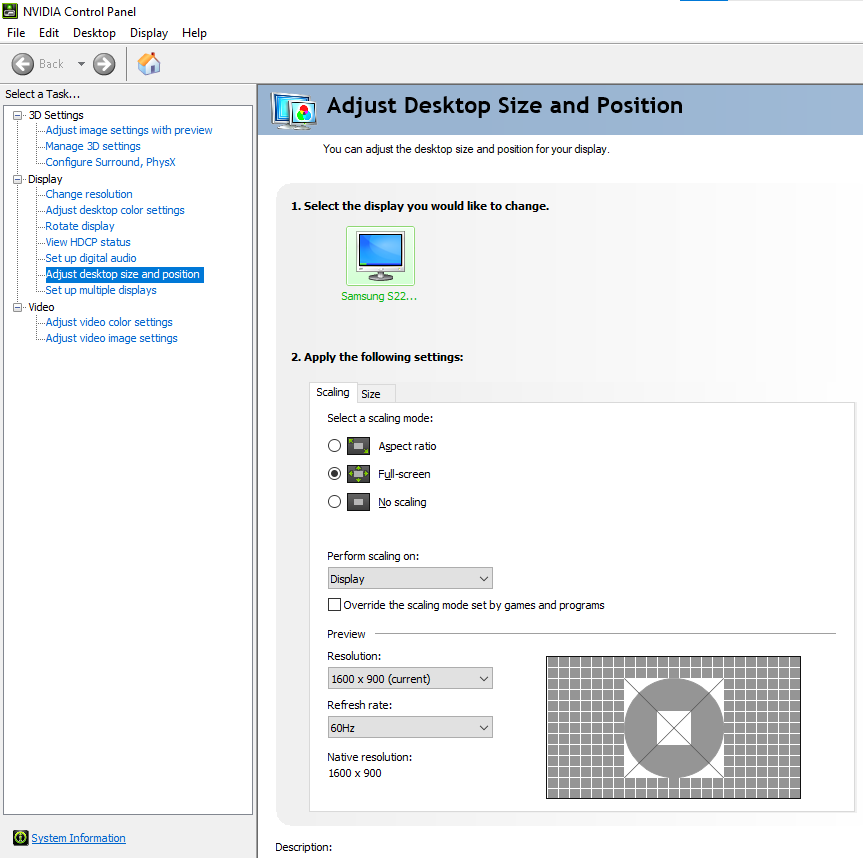Enable override scaling mode checkbox
863x858 pixels.
335,605
